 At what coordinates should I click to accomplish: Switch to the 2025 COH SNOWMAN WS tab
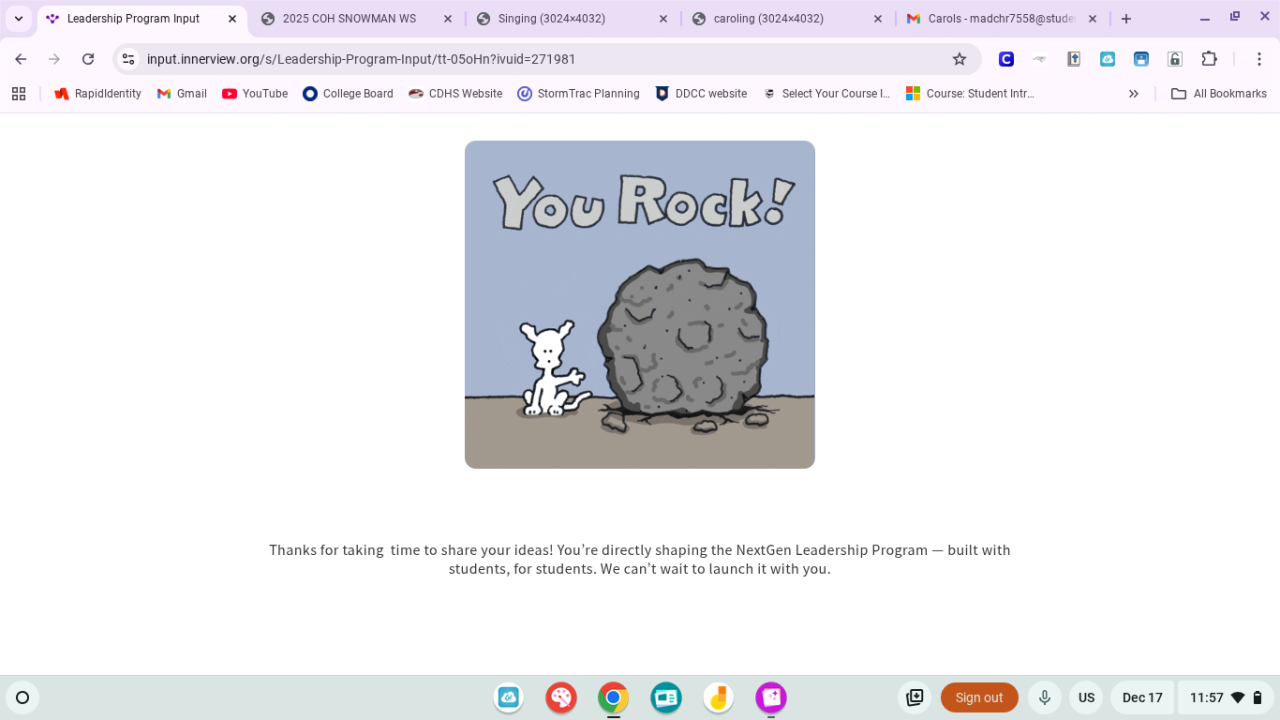tap(357, 19)
